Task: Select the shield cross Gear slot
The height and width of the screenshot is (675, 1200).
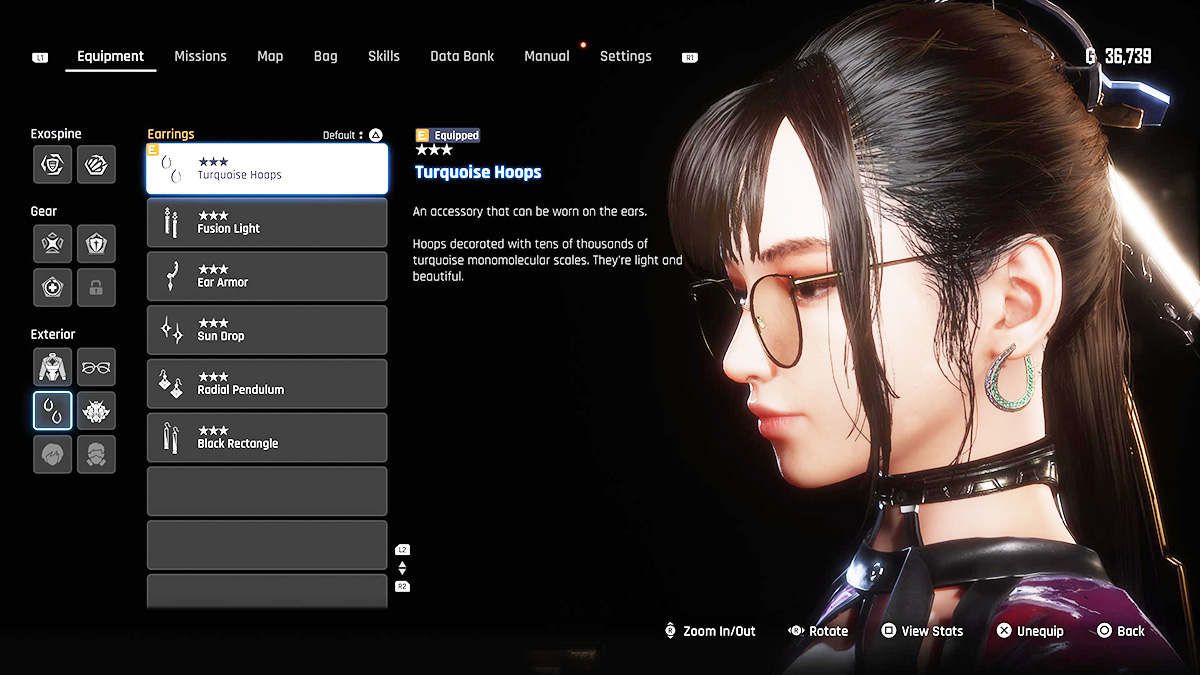Action: pos(96,243)
